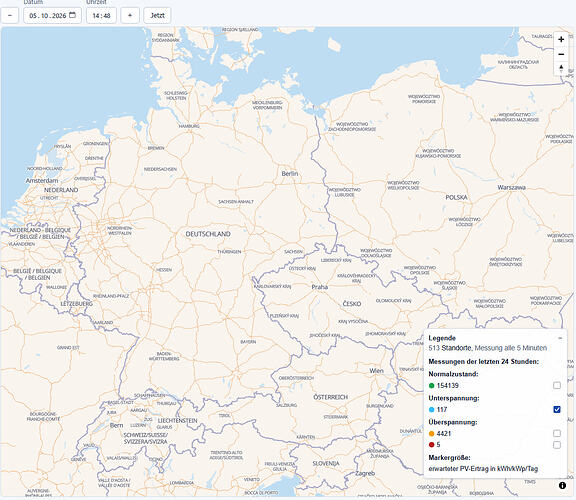The width and height of the screenshot is (576, 500).
Task: Click the ČESKO country label
Action: tap(352, 304)
